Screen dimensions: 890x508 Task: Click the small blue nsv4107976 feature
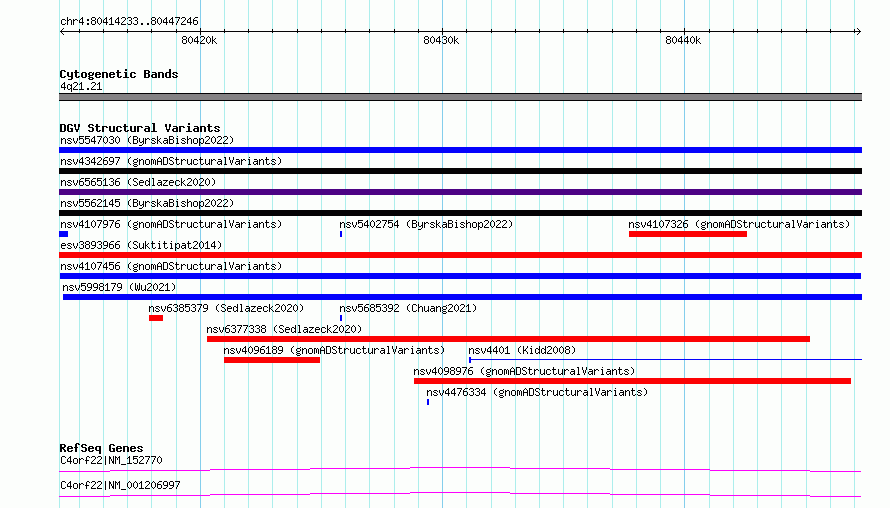pos(64,234)
